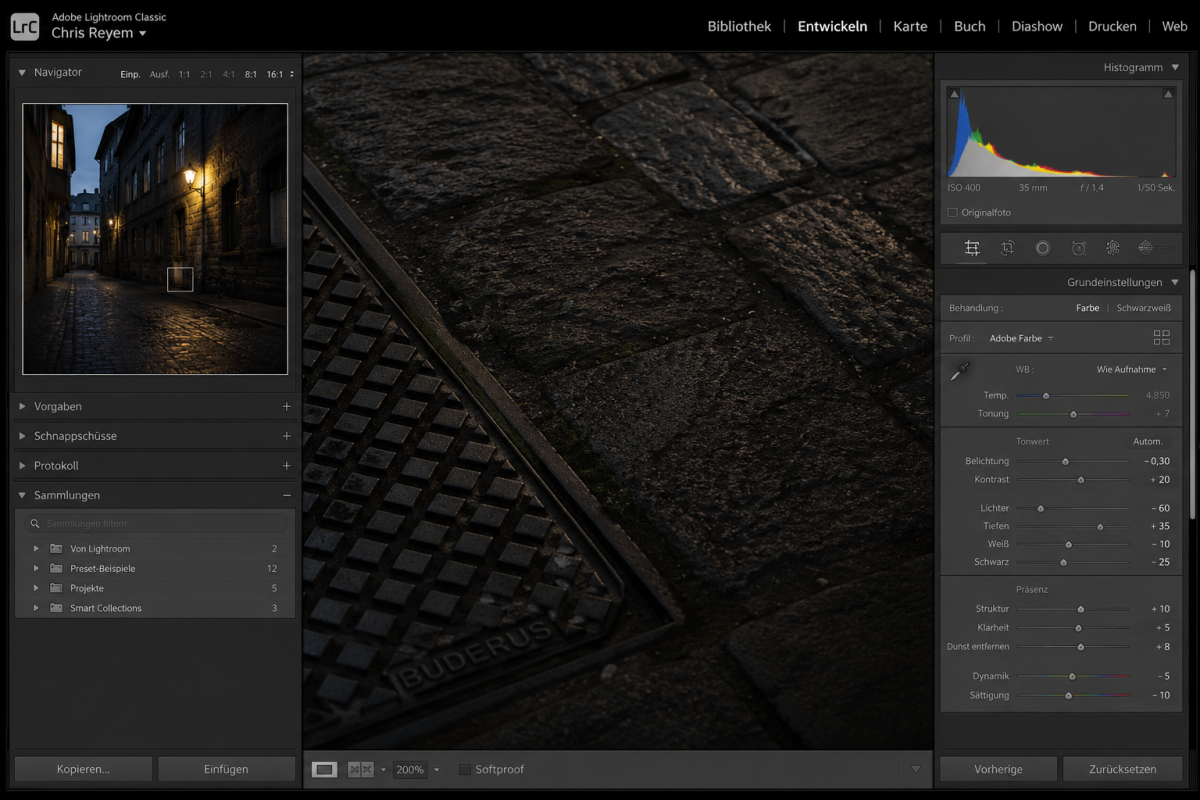
Task: Click the folder icon of Smart Collections
Action: (56, 608)
